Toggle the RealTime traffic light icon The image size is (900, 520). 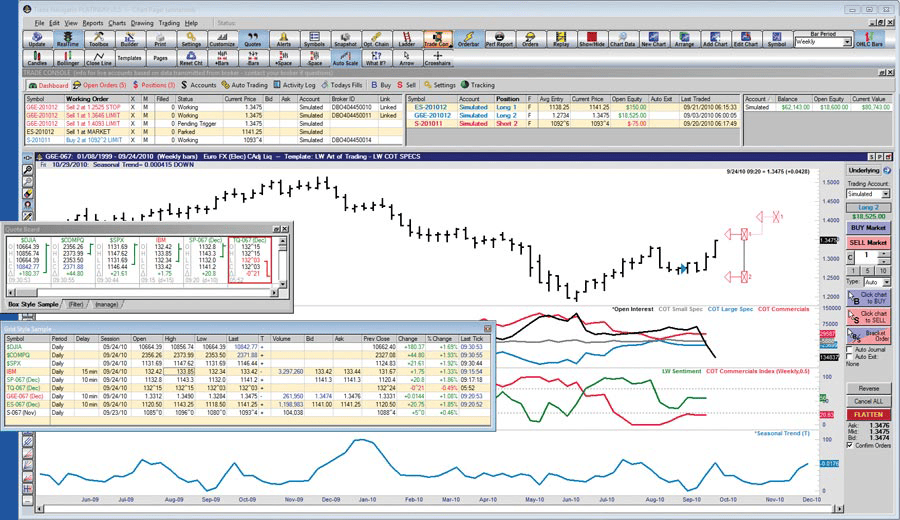pos(68,39)
